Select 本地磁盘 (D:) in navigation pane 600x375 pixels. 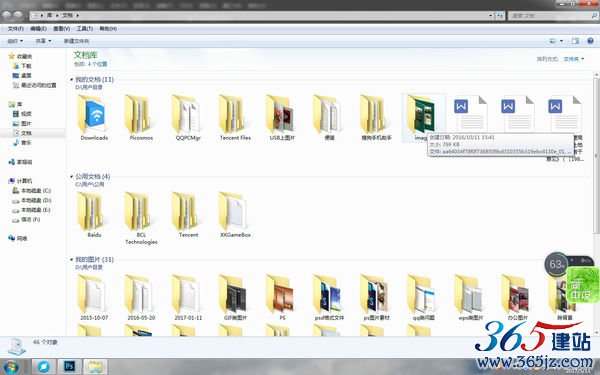click(x=36, y=200)
